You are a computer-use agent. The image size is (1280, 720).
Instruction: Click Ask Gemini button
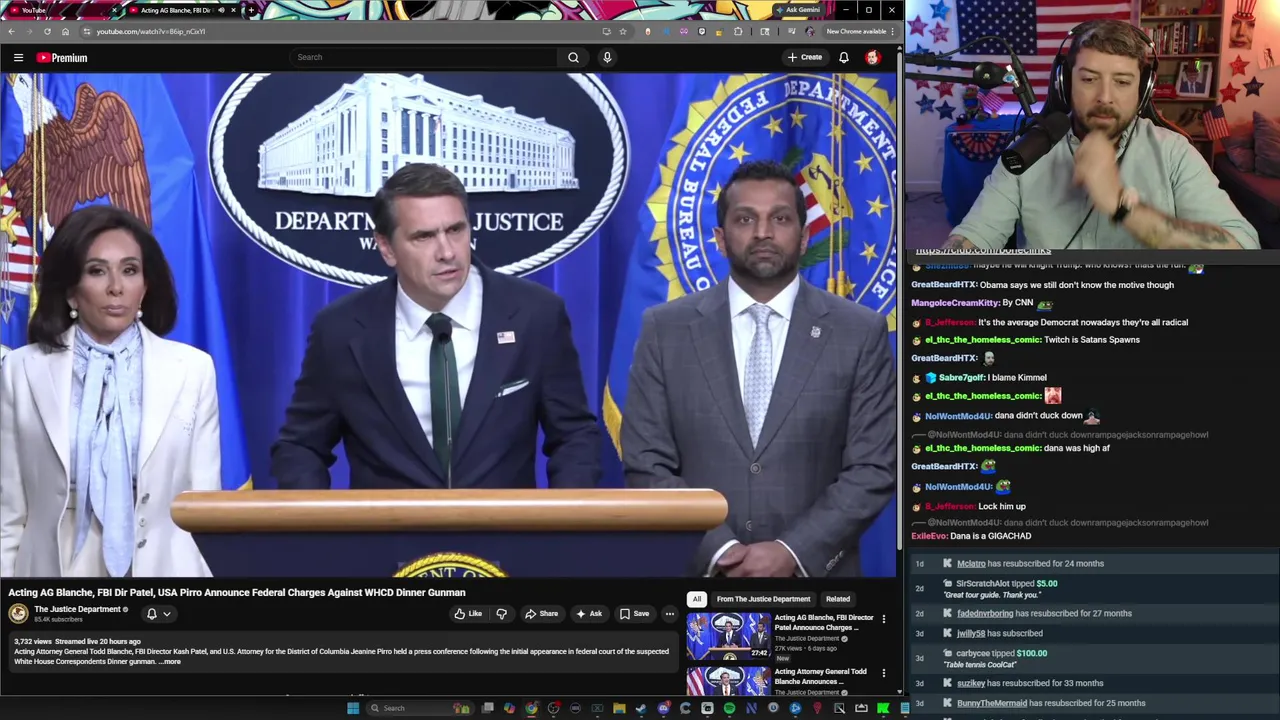pyautogui.click(x=798, y=10)
